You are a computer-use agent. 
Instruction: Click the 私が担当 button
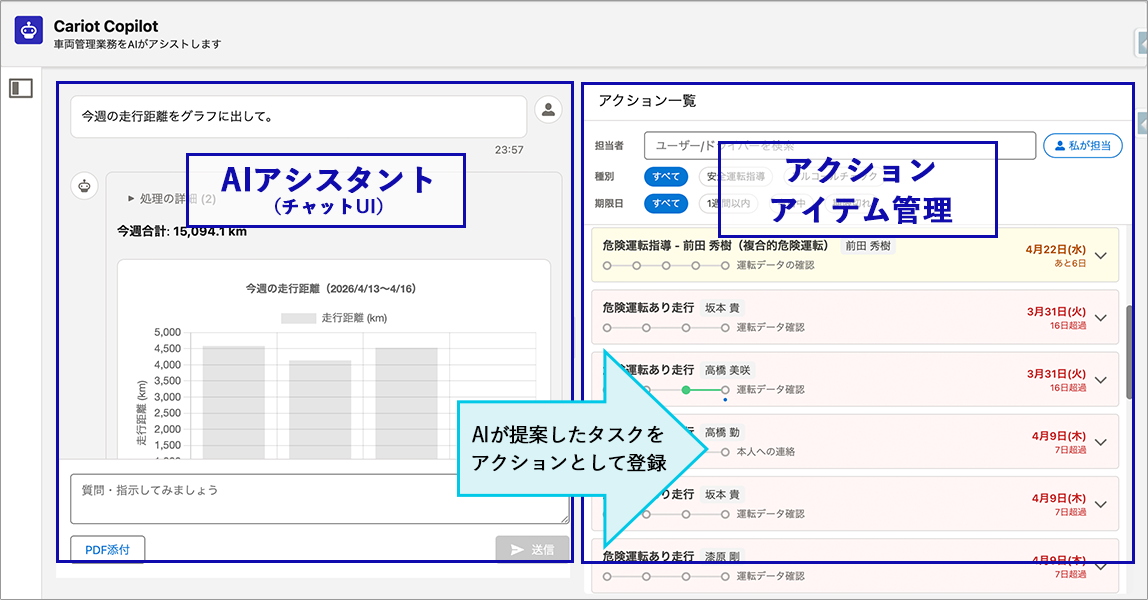[x=1082, y=146]
